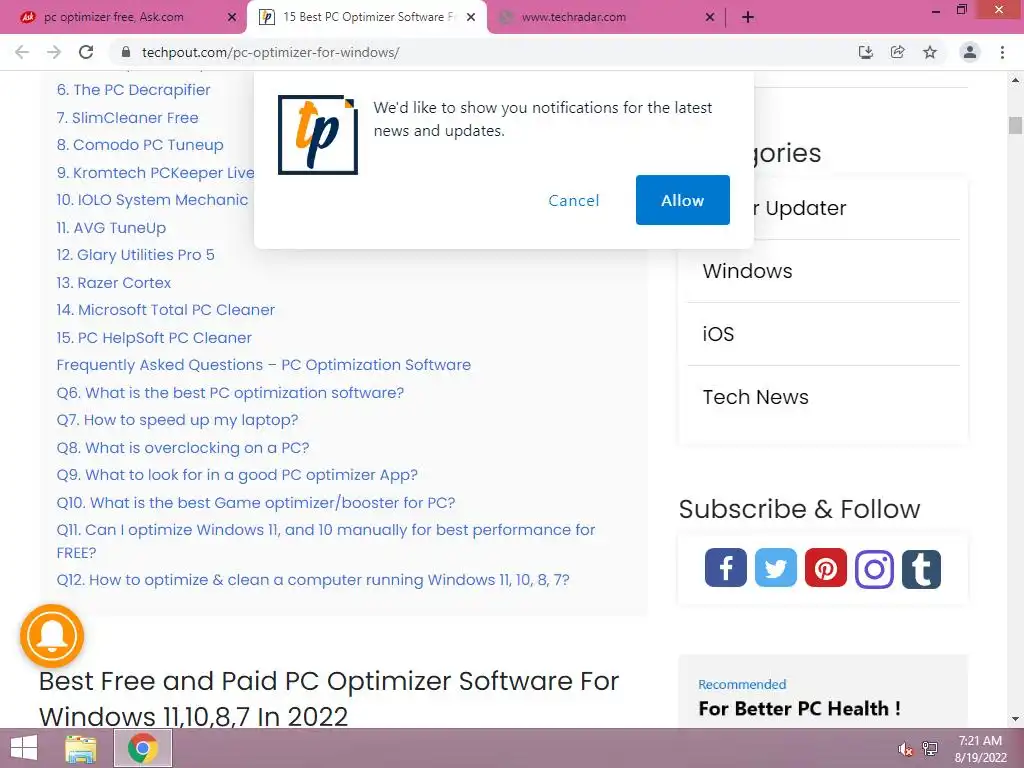Click the orange notification bell button
The height and width of the screenshot is (768, 1024).
coord(52,635)
